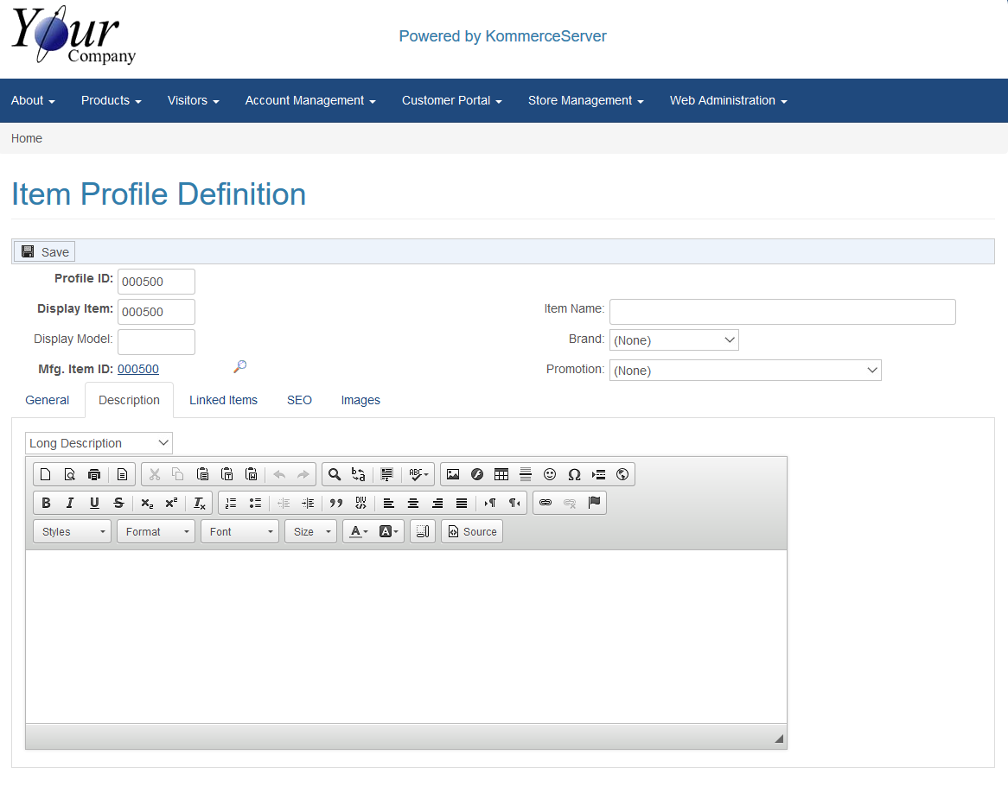Open the text color picker
Image resolution: width=1008 pixels, height=795 pixels.
click(x=357, y=532)
